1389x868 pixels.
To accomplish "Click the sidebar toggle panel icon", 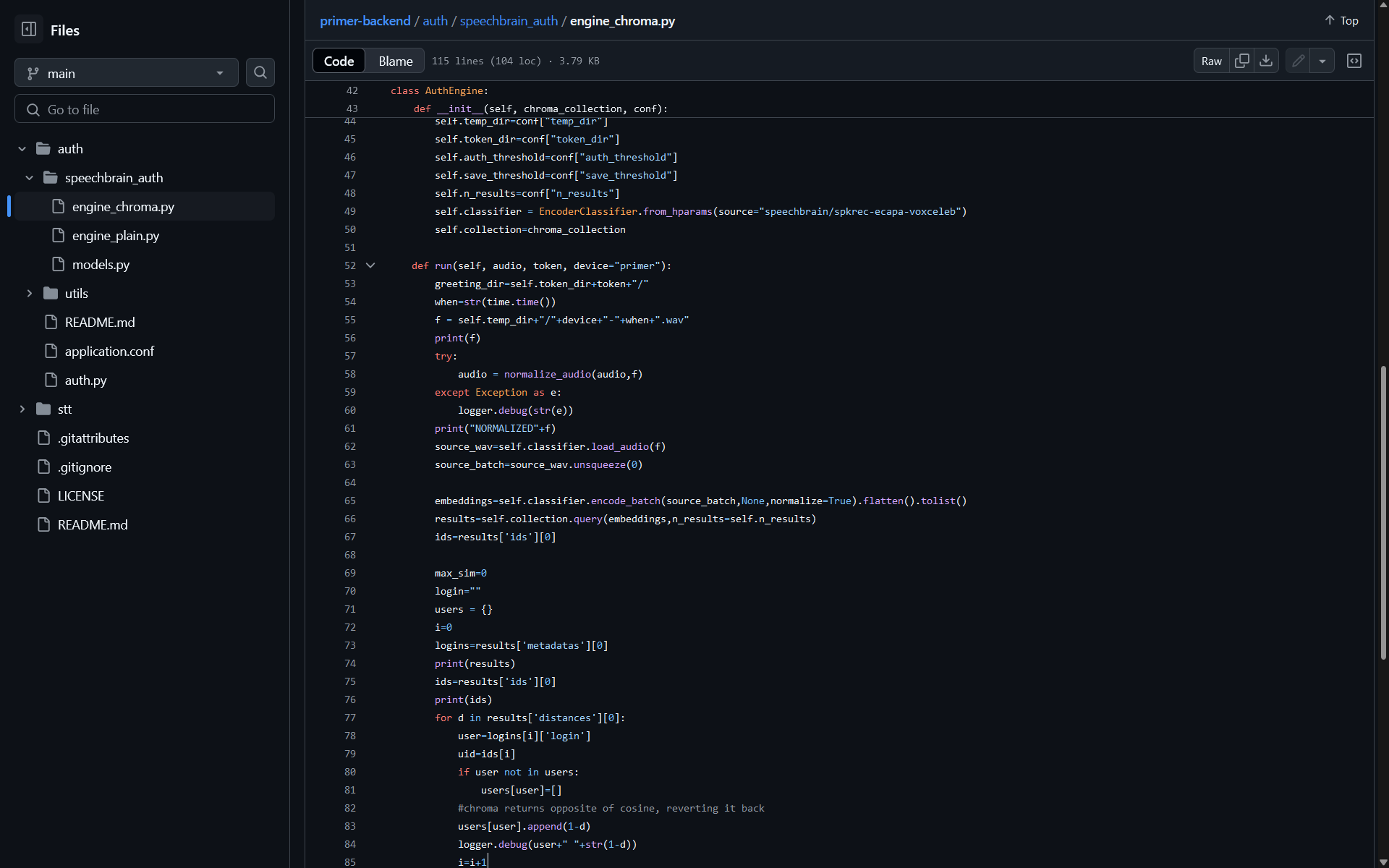I will (29, 30).
